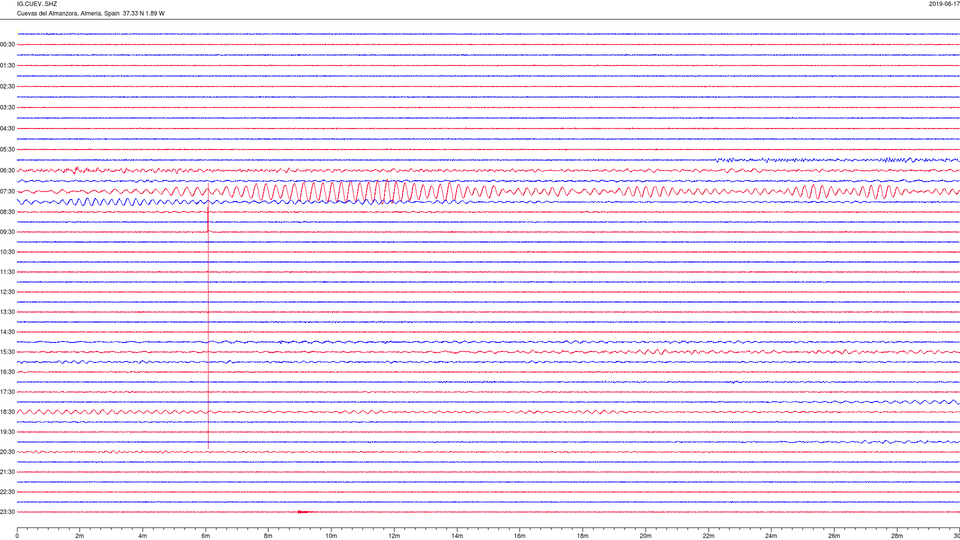Screen dimensions: 960x540
Task: Click the Cuevas del Almanzora location title
Action: [x=91, y=13]
